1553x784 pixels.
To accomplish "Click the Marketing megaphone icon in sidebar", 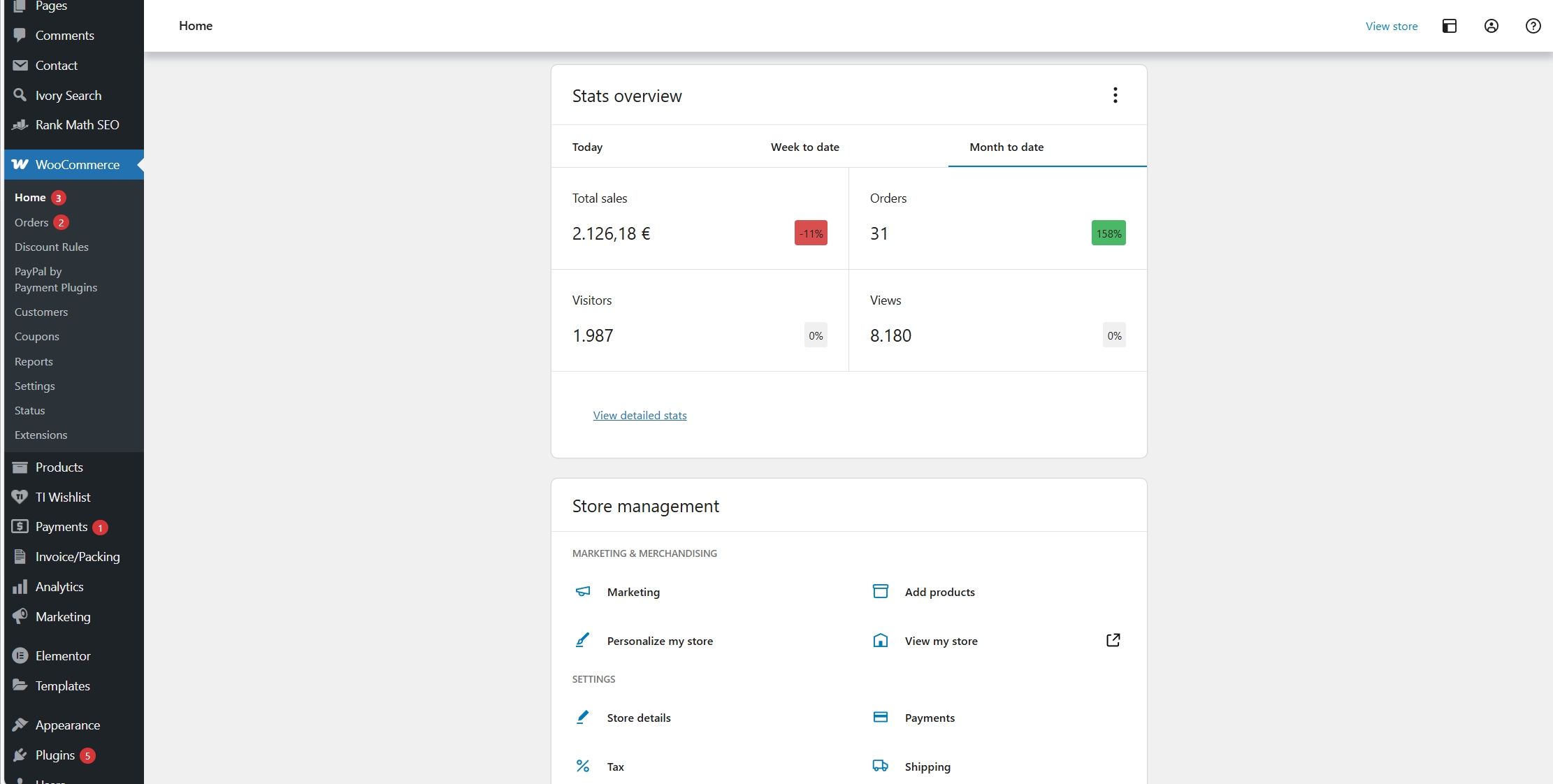I will point(20,616).
